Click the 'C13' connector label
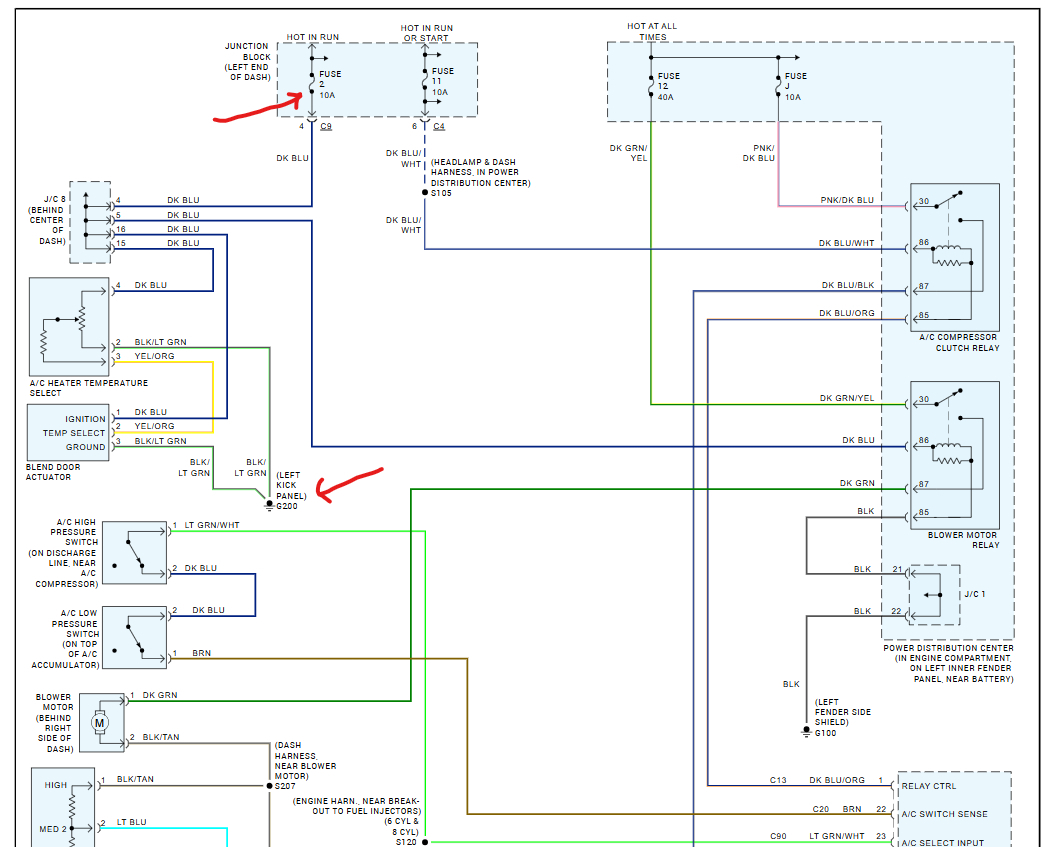The image size is (1057, 847). point(778,780)
